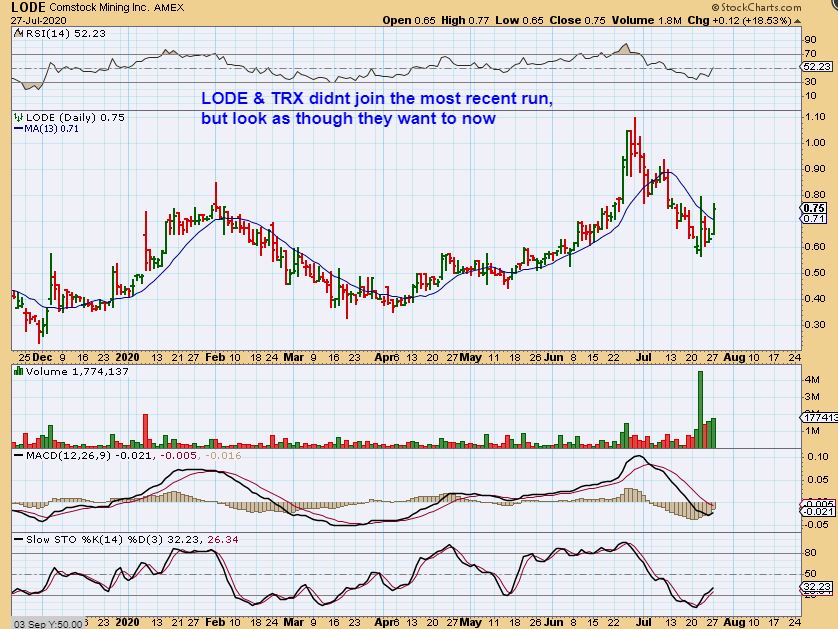Click the 'Volume 1,774,137' panel label
This screenshot has height=629, width=838.
[77, 371]
